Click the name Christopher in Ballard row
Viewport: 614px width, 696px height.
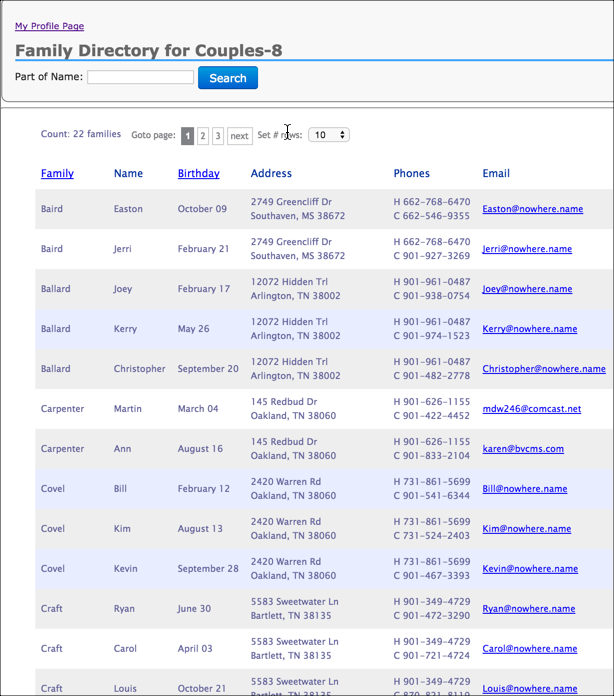(139, 368)
